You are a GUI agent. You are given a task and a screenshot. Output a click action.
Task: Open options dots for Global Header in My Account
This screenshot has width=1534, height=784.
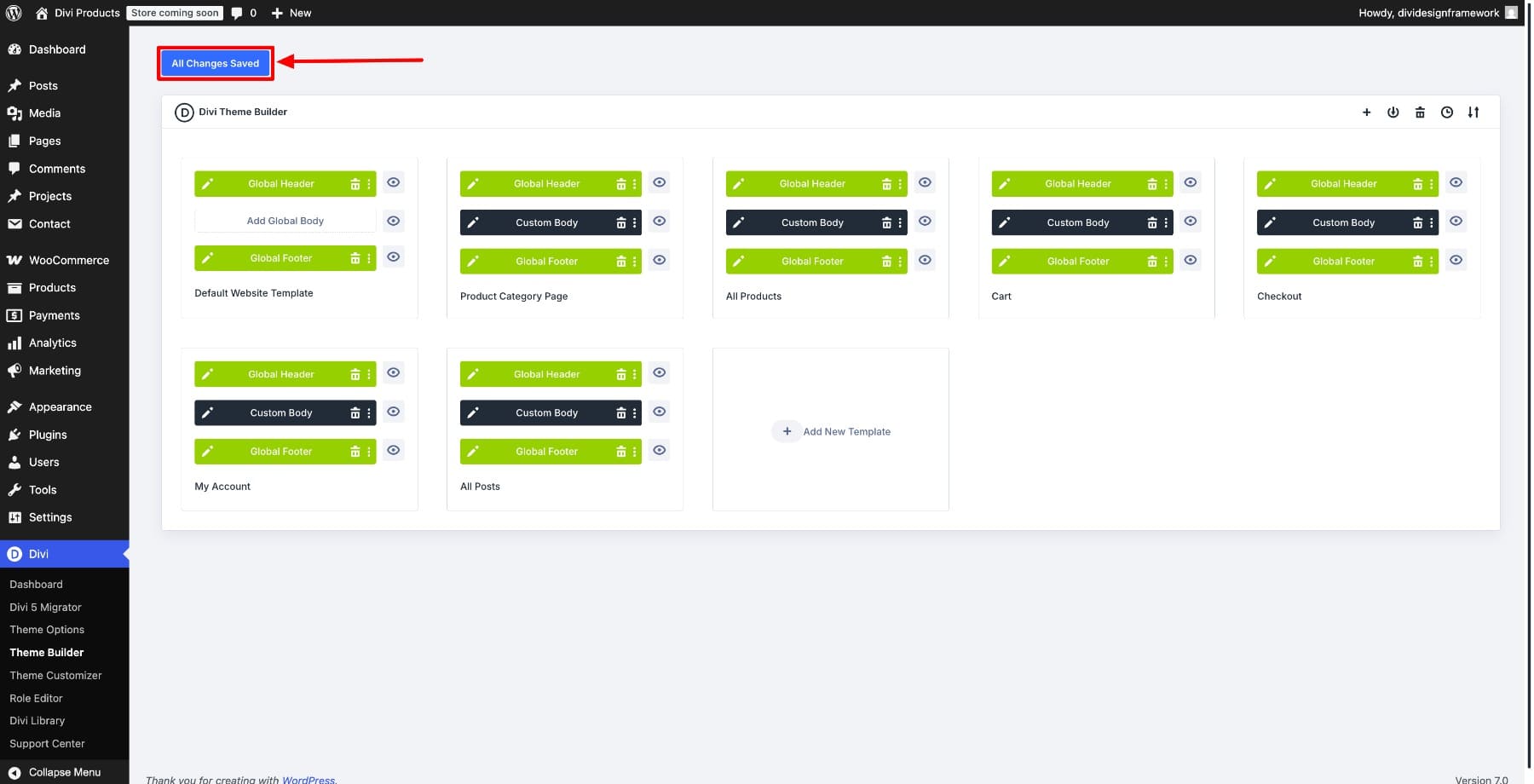click(369, 374)
